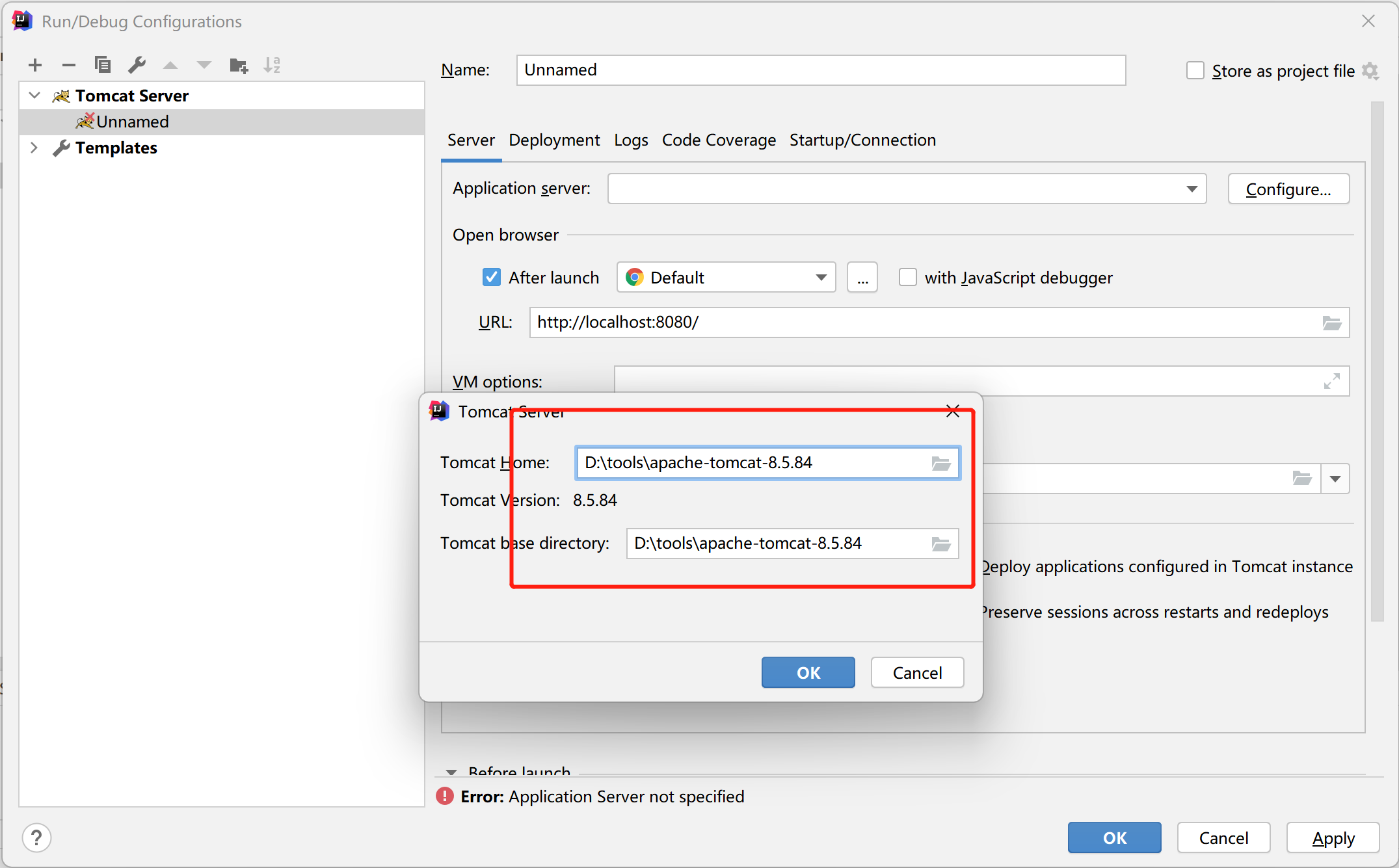1399x868 pixels.
Task: Confirm Tomcat Server dialog with OK
Action: [x=808, y=672]
